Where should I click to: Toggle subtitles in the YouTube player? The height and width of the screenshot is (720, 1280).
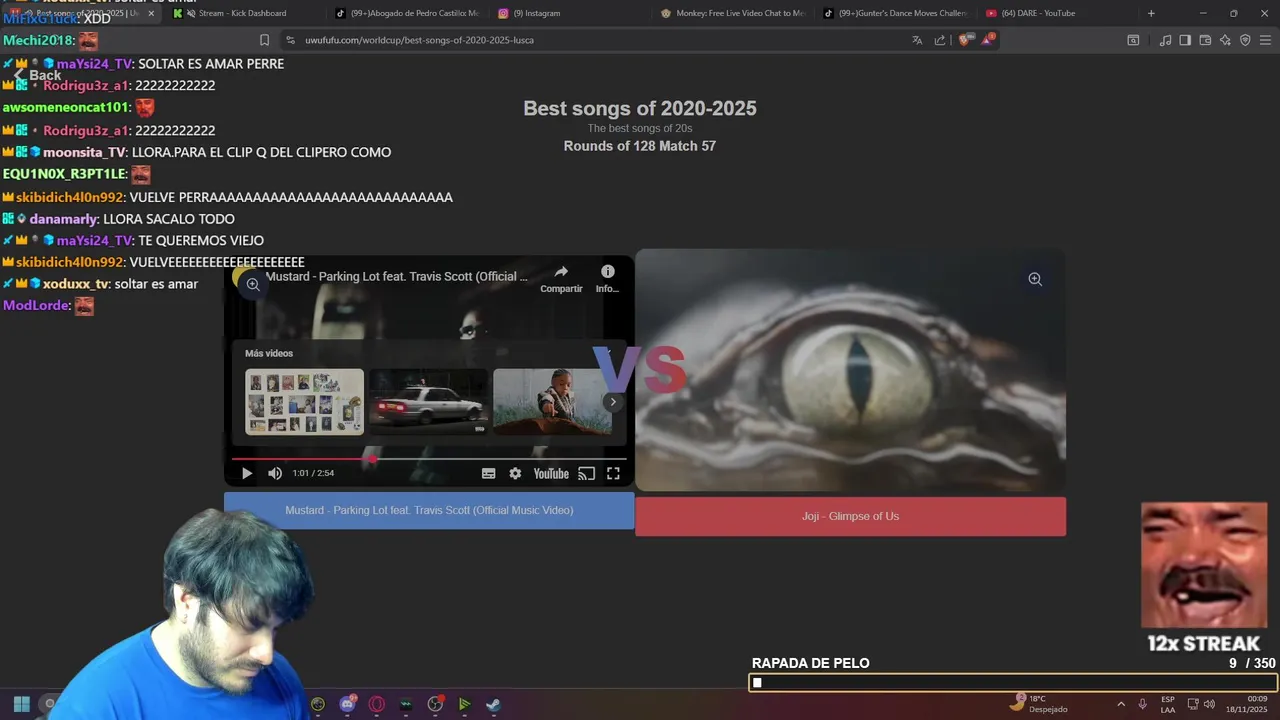pos(489,474)
